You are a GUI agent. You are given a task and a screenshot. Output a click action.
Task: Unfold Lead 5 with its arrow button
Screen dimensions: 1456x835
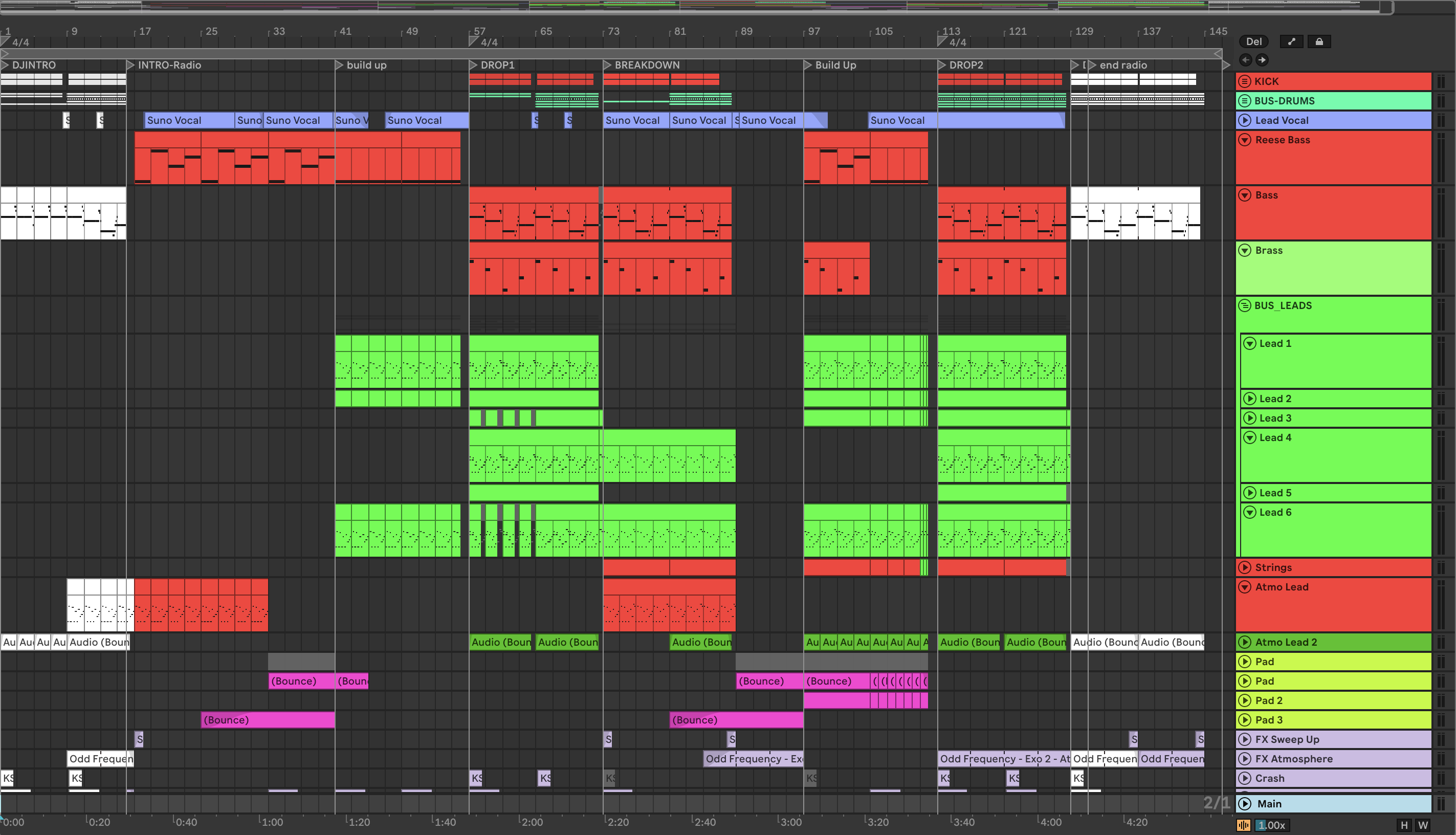coord(1249,493)
